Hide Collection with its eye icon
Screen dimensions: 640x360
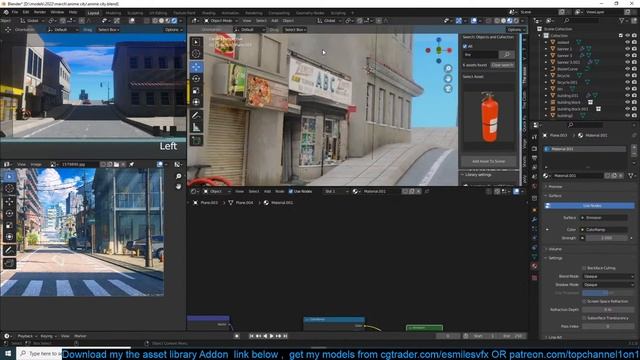[x=628, y=36]
